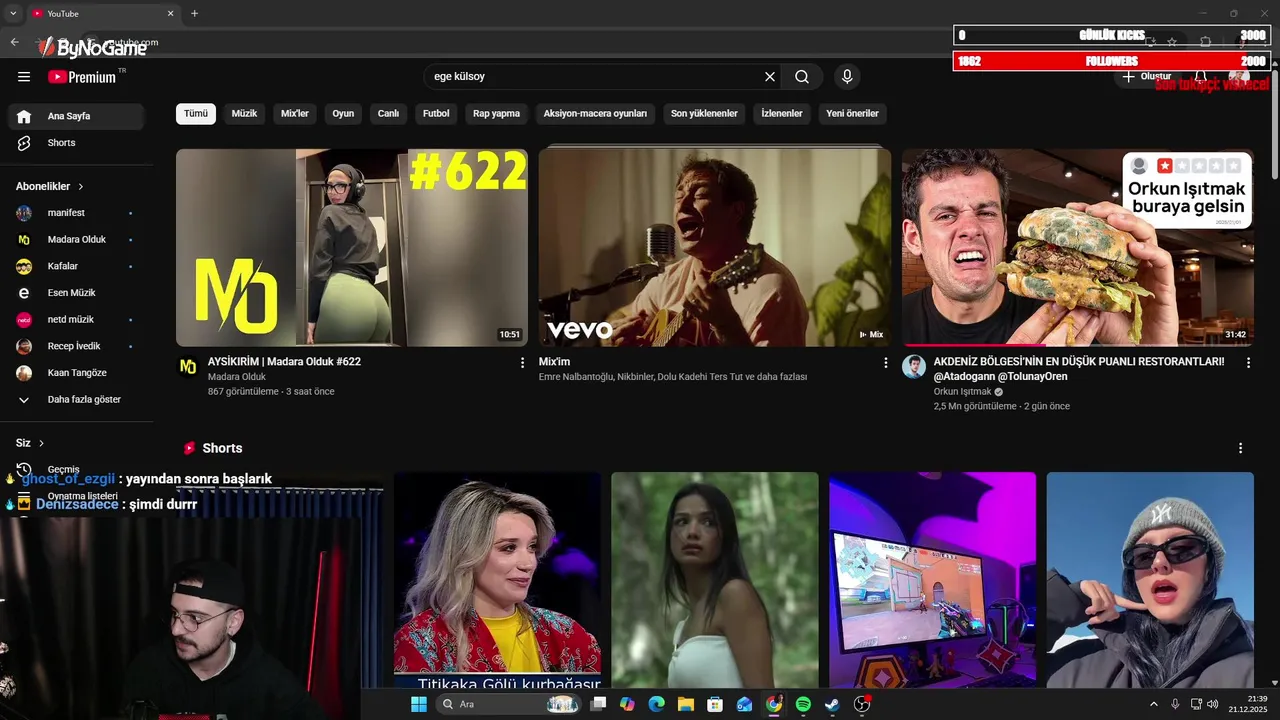Screen dimensions: 1280x720
Task: Open more options for Mix'im
Action: [885, 363]
